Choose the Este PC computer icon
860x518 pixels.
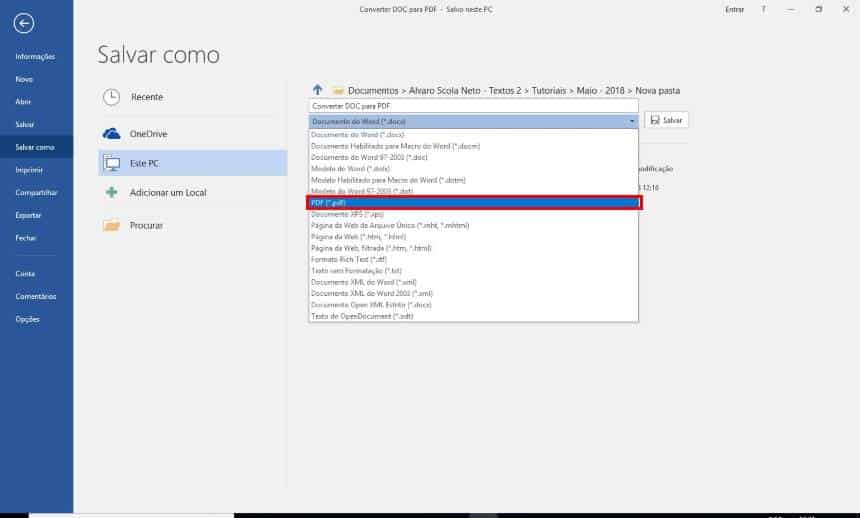coord(112,162)
